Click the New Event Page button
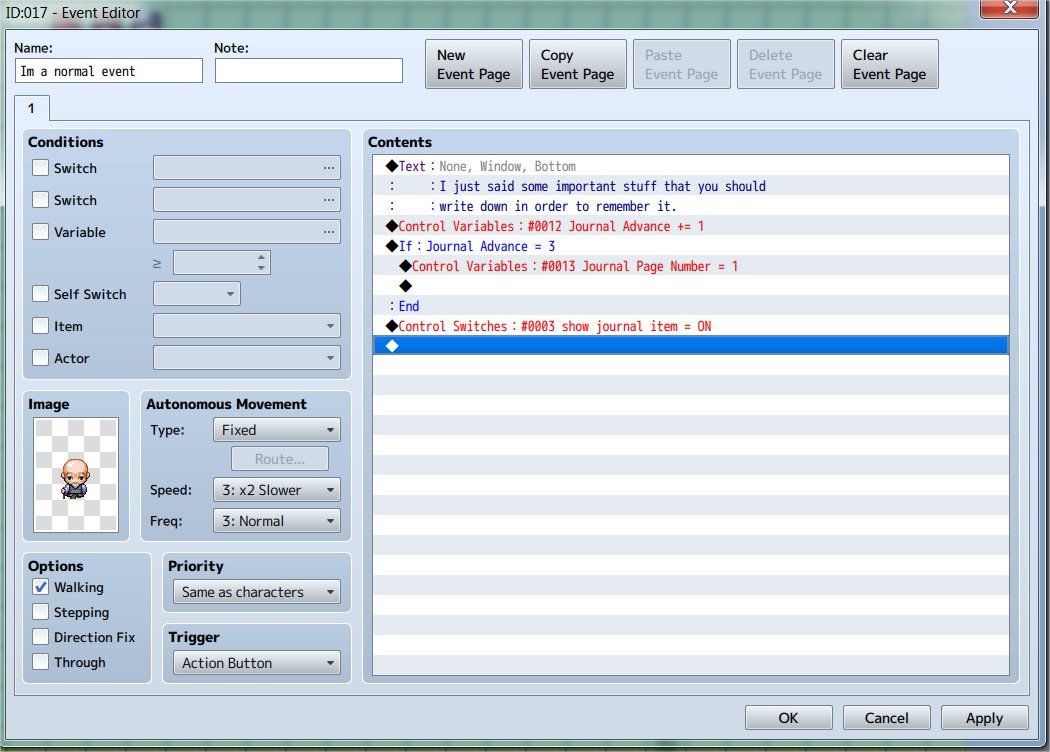 tap(474, 64)
